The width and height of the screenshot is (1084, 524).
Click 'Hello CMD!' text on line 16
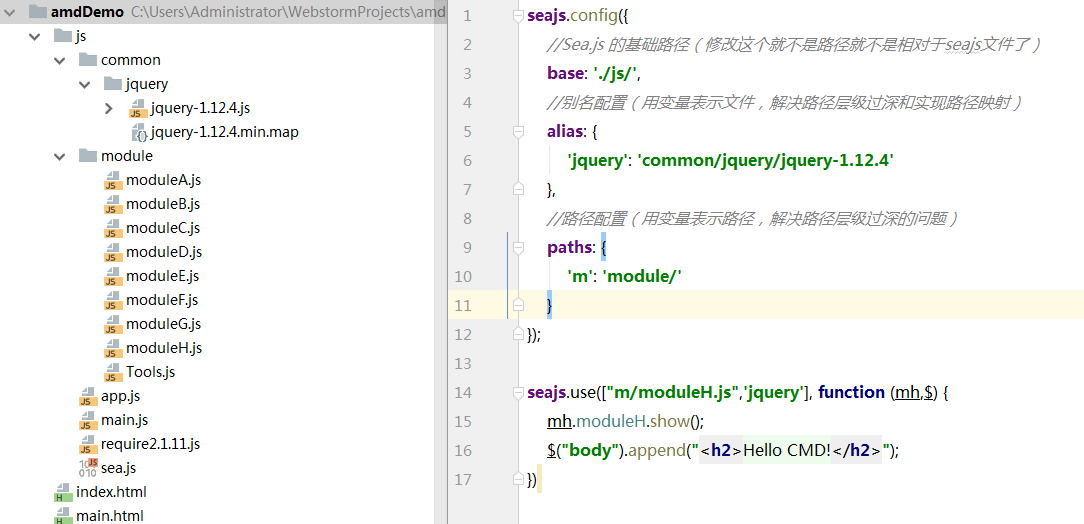pos(787,451)
